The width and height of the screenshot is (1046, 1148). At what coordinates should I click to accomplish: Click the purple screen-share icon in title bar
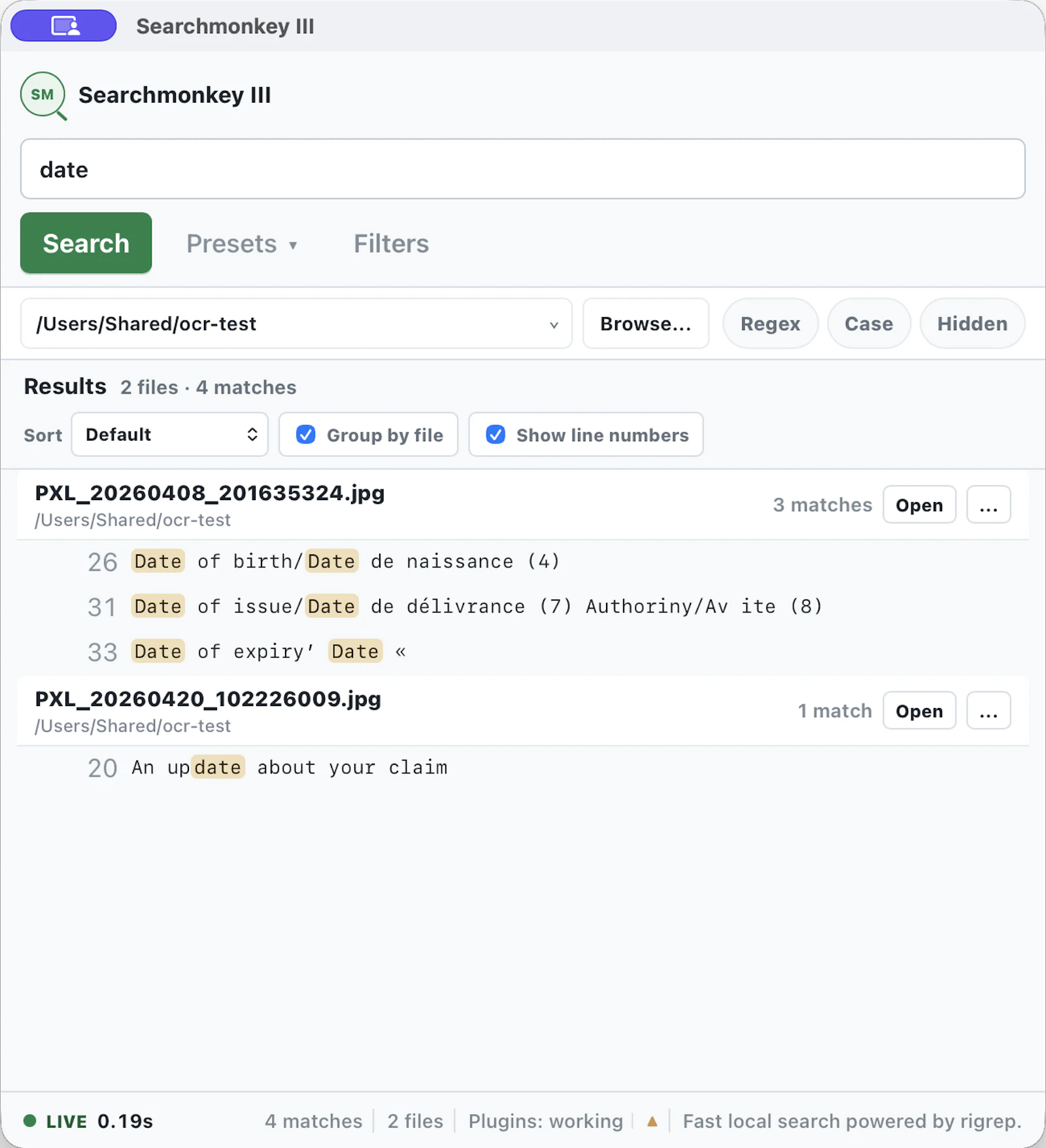[x=63, y=26]
